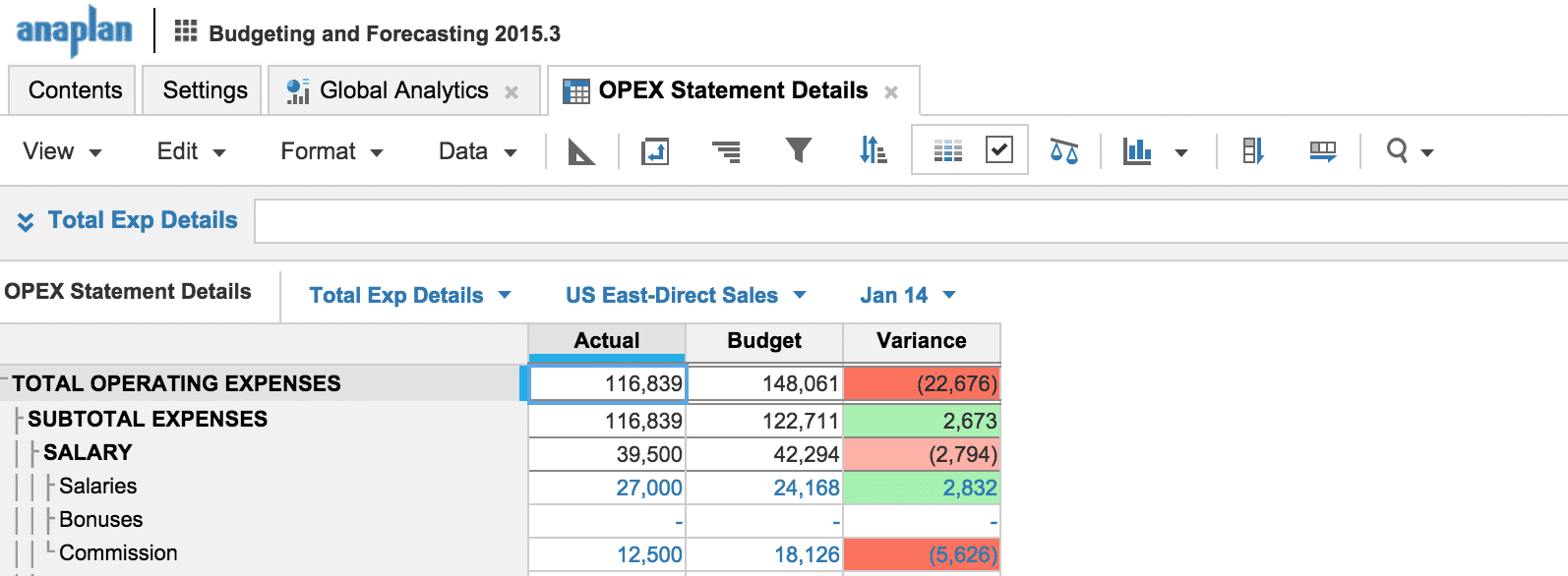Select the Salaries row header
This screenshot has width=1568, height=576.
pos(97,486)
